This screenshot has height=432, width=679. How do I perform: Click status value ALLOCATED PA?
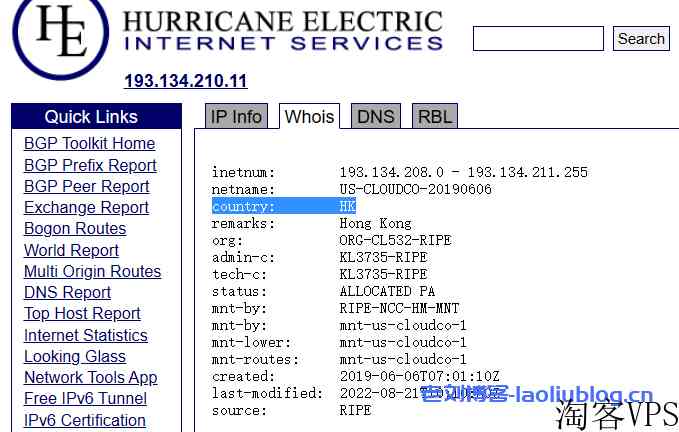(x=387, y=291)
